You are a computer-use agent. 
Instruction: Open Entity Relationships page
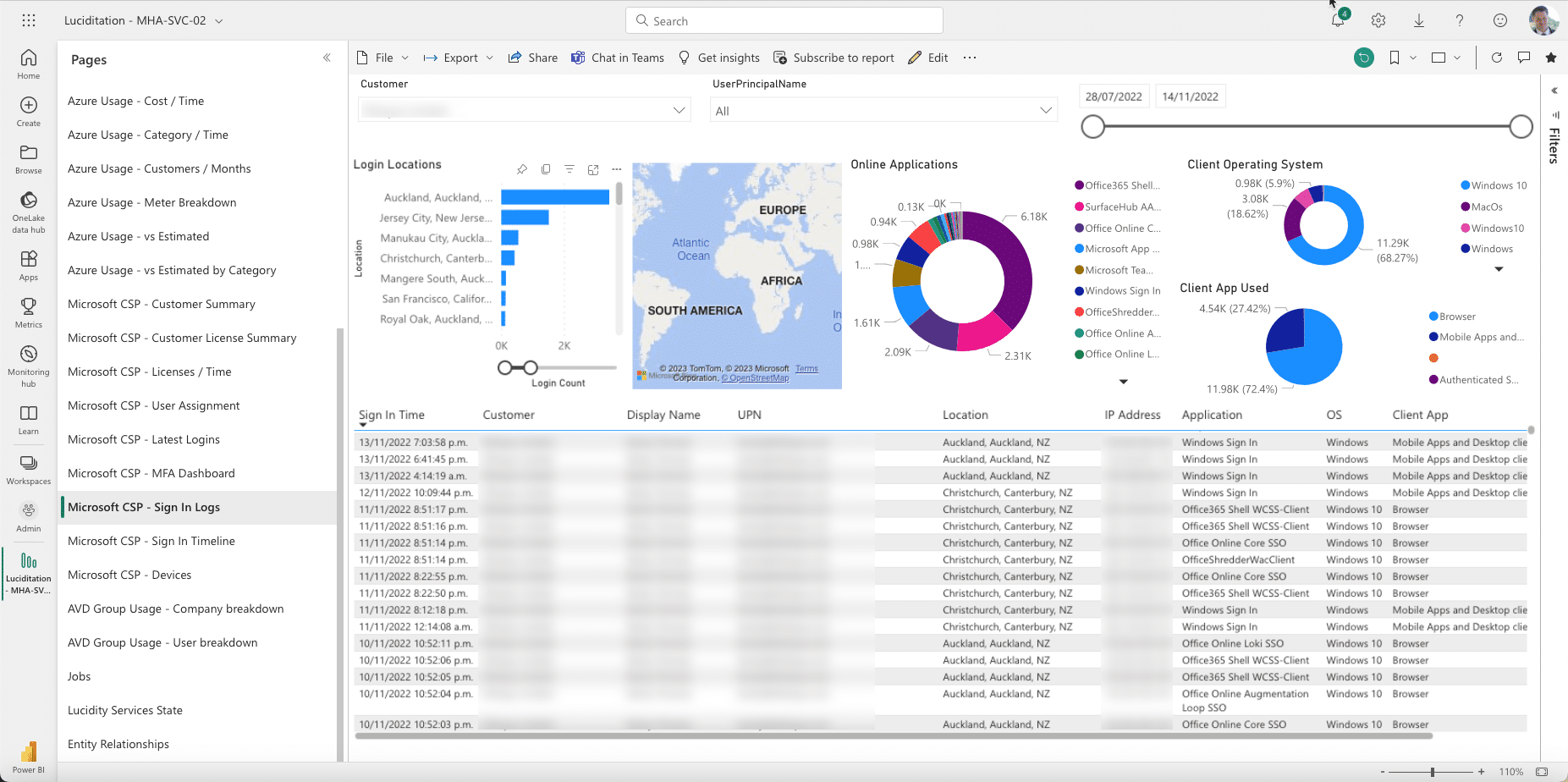118,744
